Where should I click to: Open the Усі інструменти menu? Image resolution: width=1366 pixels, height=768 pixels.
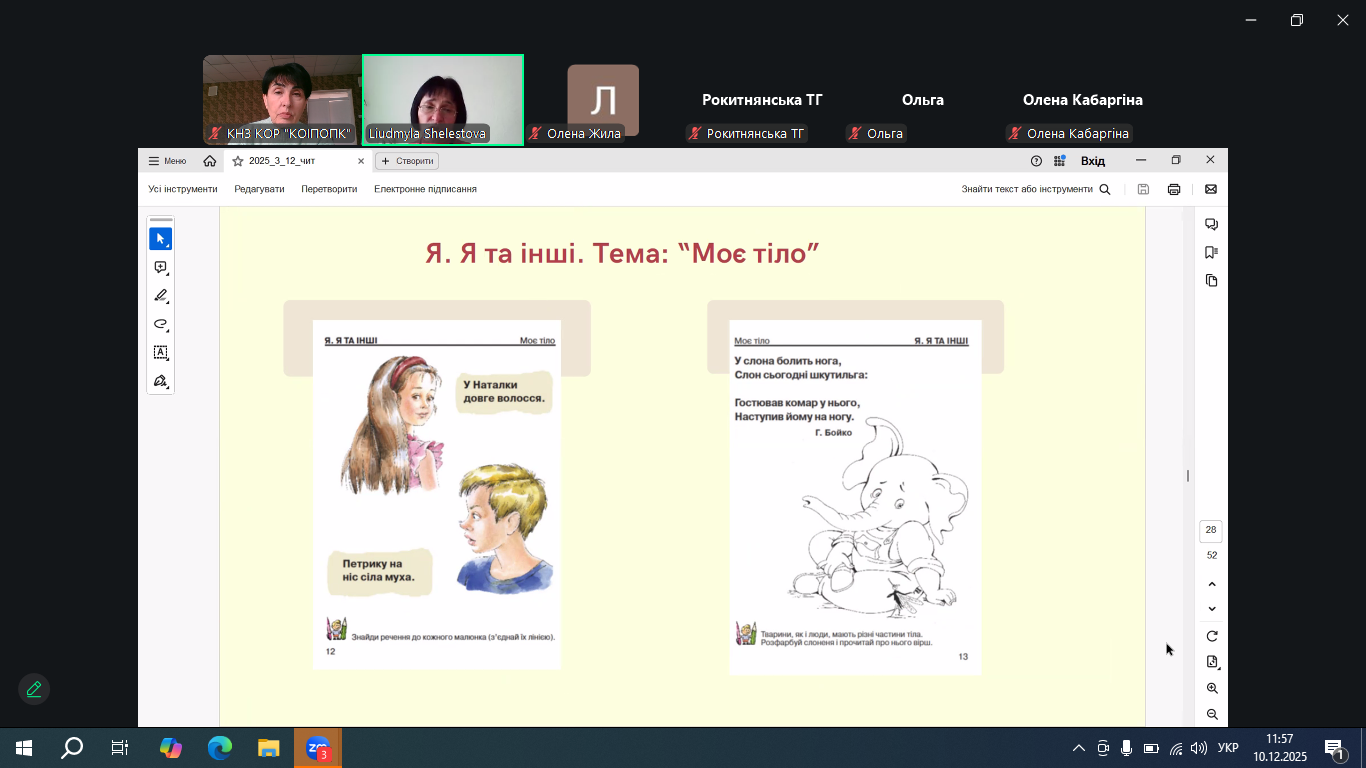pyautogui.click(x=183, y=189)
